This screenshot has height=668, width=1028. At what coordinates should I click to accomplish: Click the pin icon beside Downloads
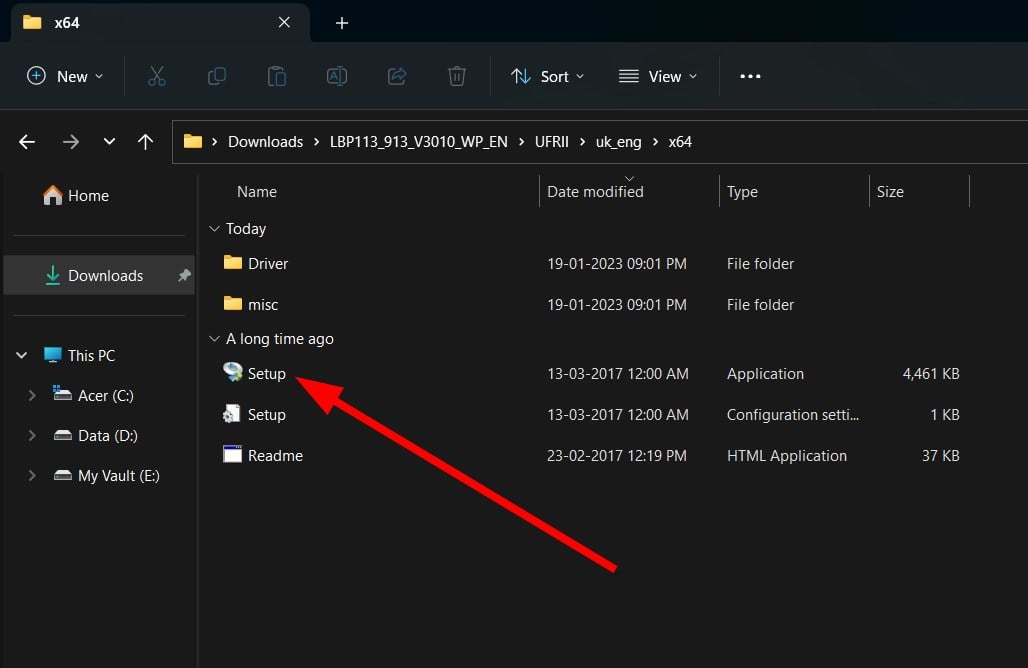click(x=184, y=275)
